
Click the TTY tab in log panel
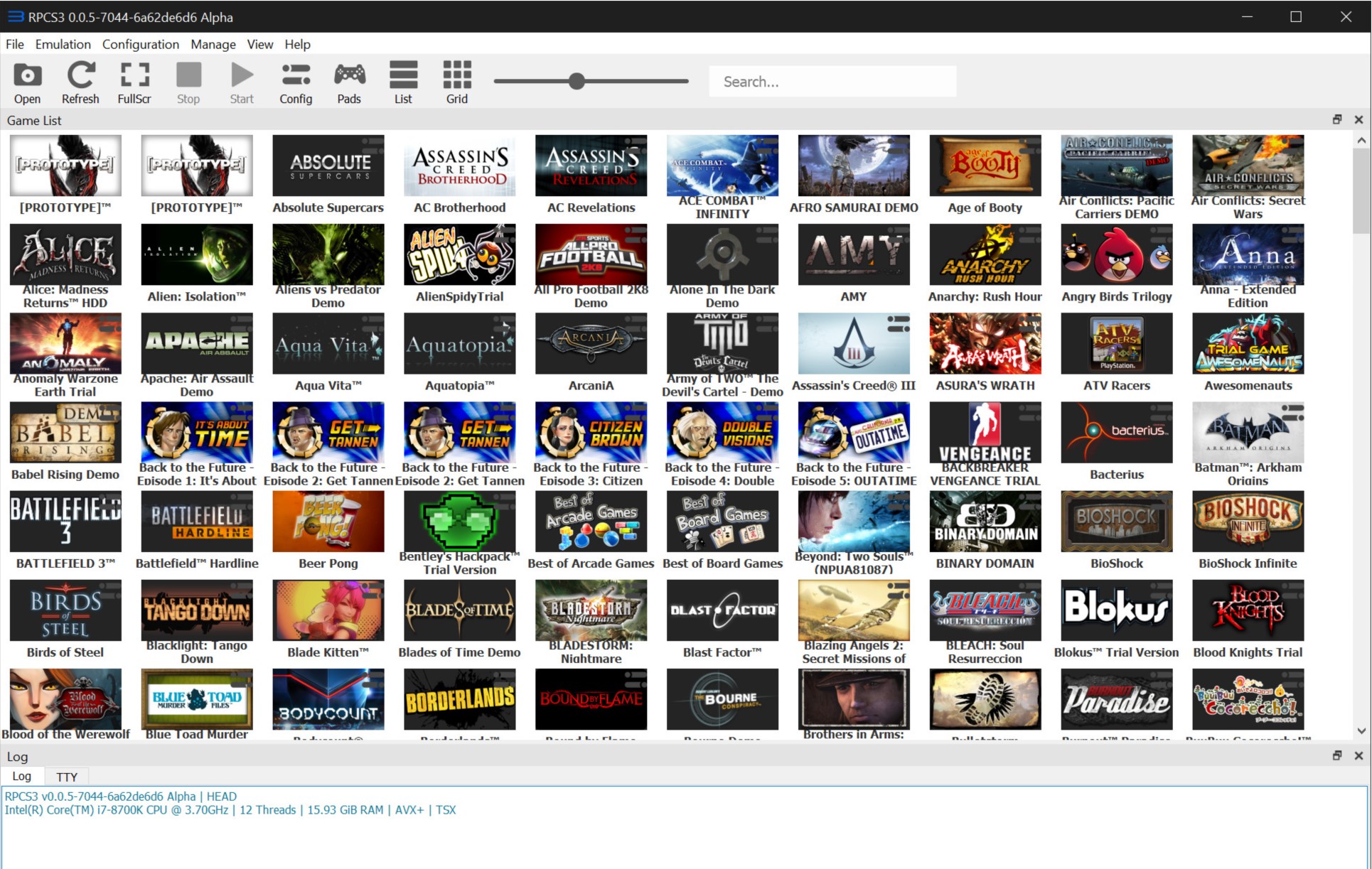tap(70, 776)
